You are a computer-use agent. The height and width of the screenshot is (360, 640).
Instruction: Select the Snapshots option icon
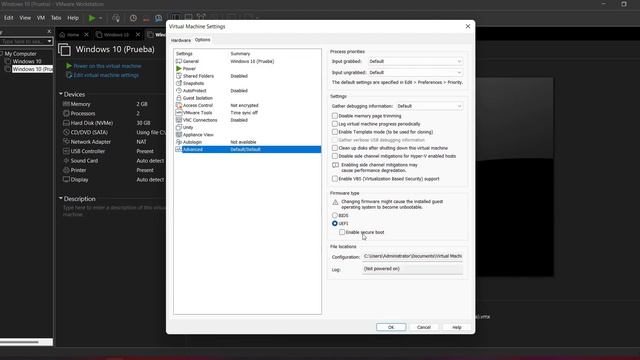[178, 83]
